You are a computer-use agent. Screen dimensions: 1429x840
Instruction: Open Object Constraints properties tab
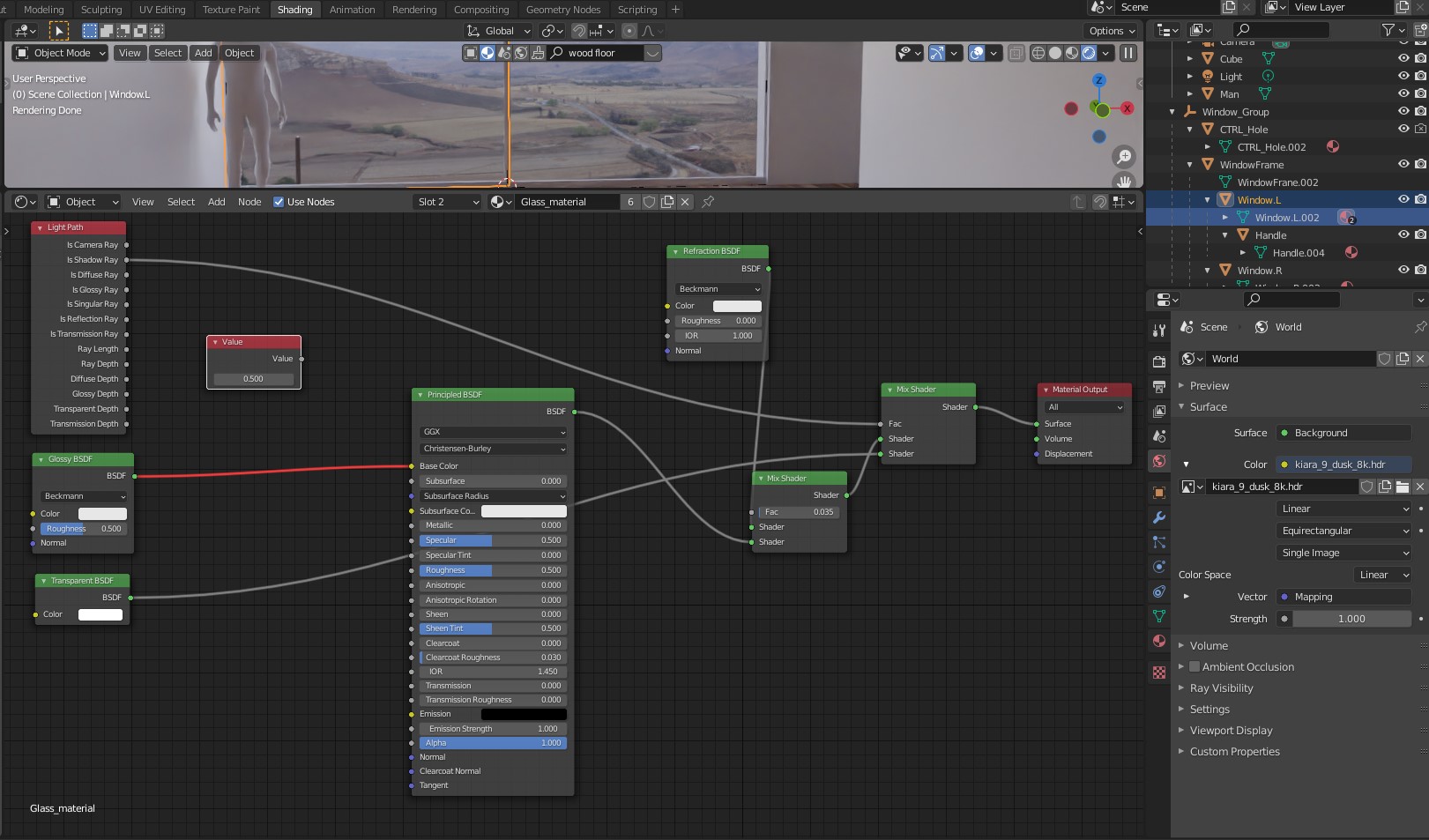pos(1159,591)
